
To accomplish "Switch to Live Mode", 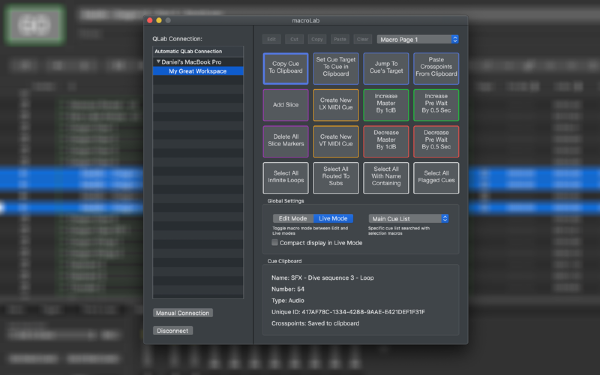I will tap(333, 218).
